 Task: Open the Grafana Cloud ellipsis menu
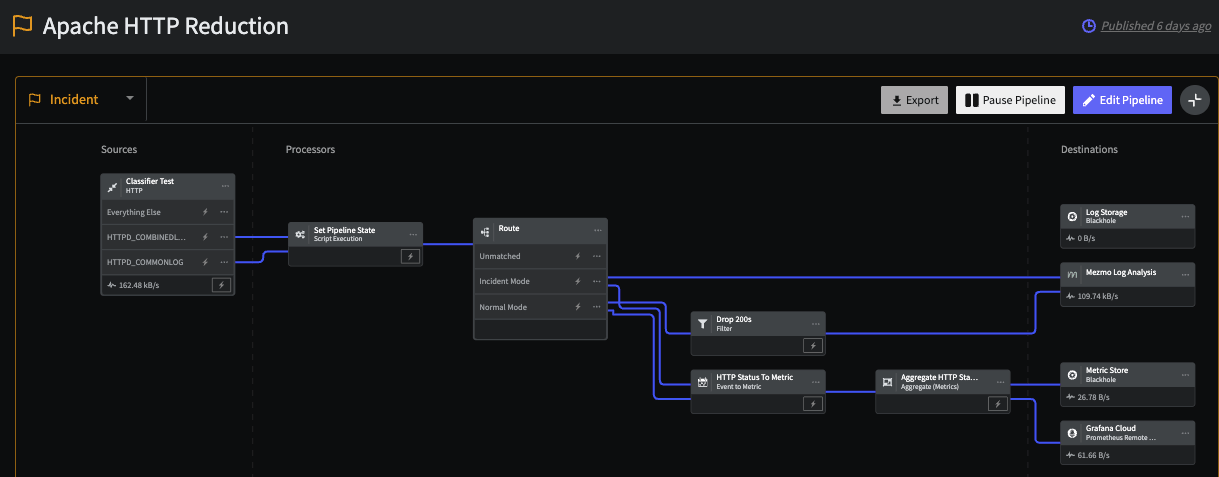click(x=1185, y=433)
